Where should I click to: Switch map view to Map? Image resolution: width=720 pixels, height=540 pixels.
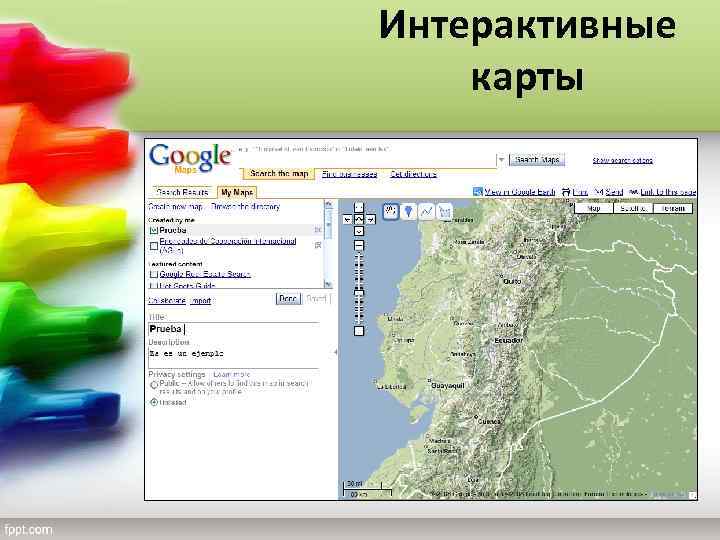coord(594,208)
